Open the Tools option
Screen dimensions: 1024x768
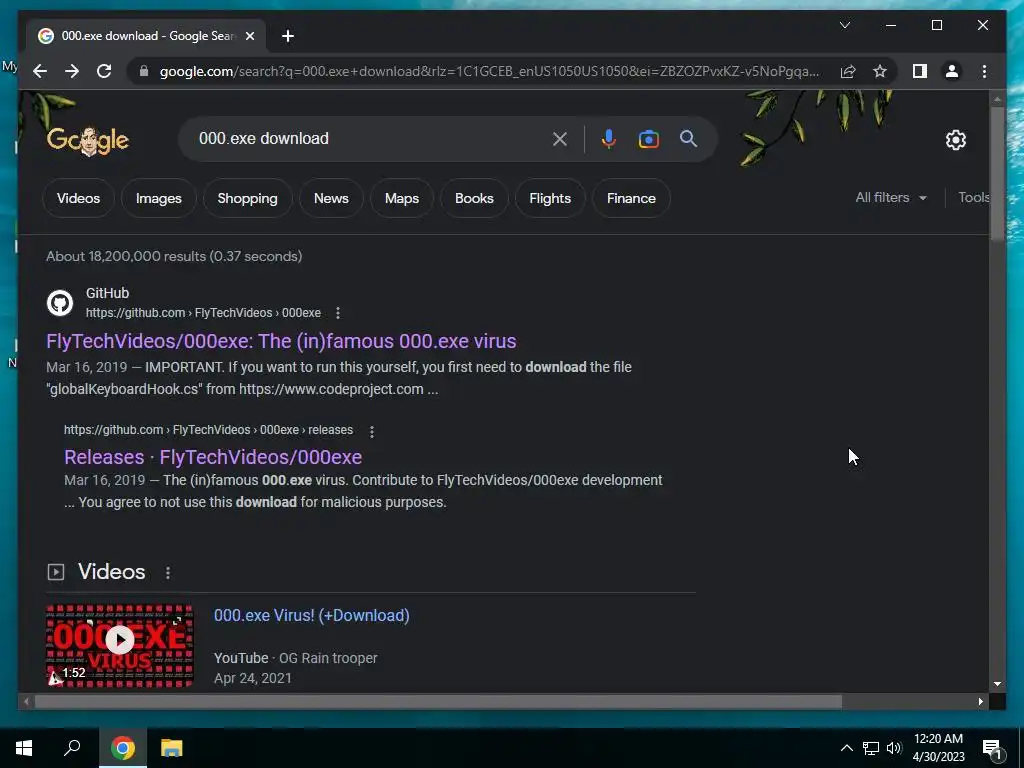click(x=974, y=197)
